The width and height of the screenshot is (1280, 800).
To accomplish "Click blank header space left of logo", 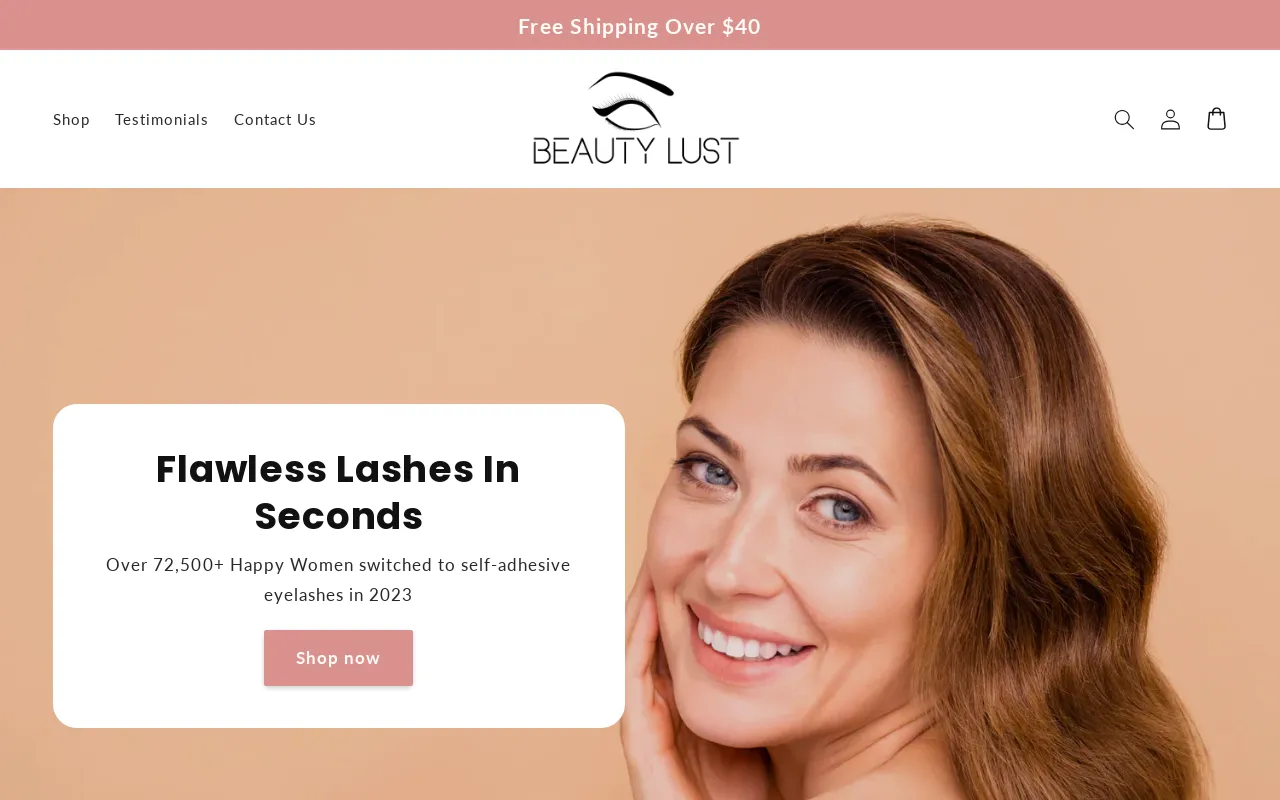I will pyautogui.click(x=420, y=119).
